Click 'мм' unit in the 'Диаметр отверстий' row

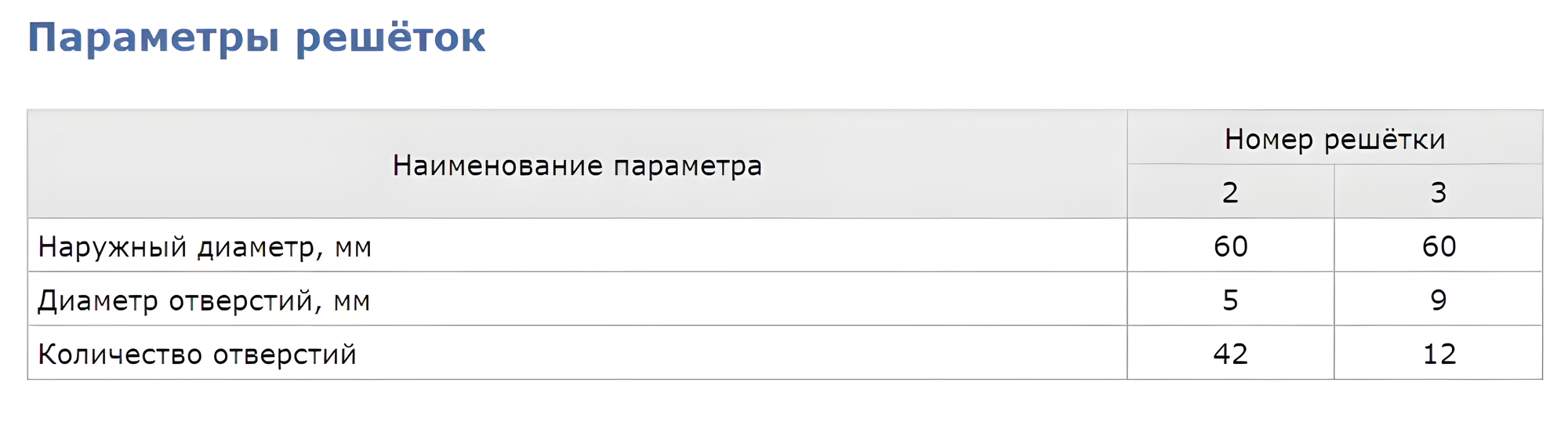point(351,302)
